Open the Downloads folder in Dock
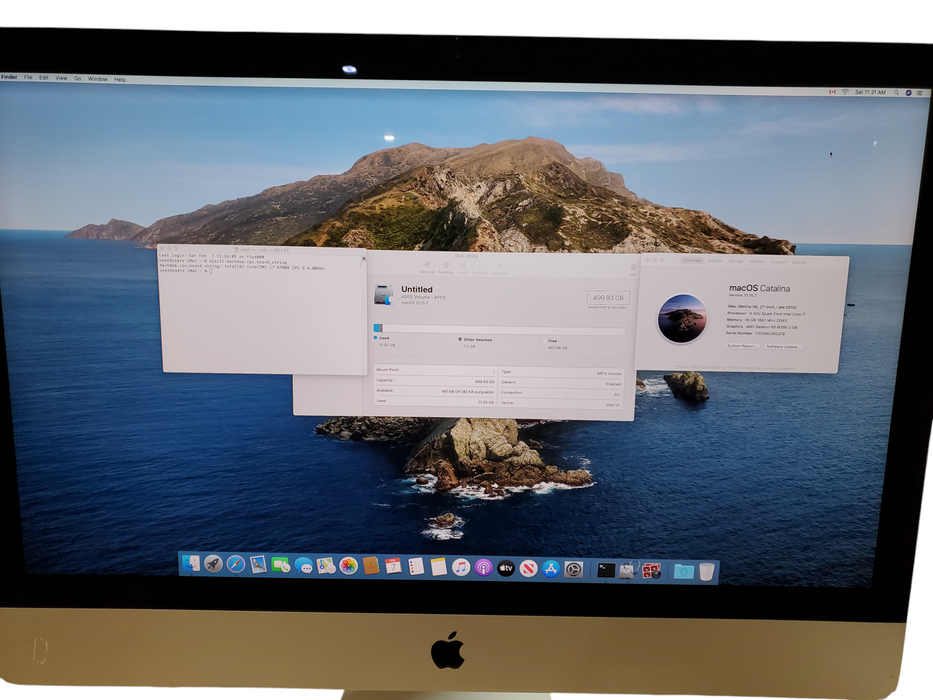This screenshot has height=700, width=933. (684, 573)
